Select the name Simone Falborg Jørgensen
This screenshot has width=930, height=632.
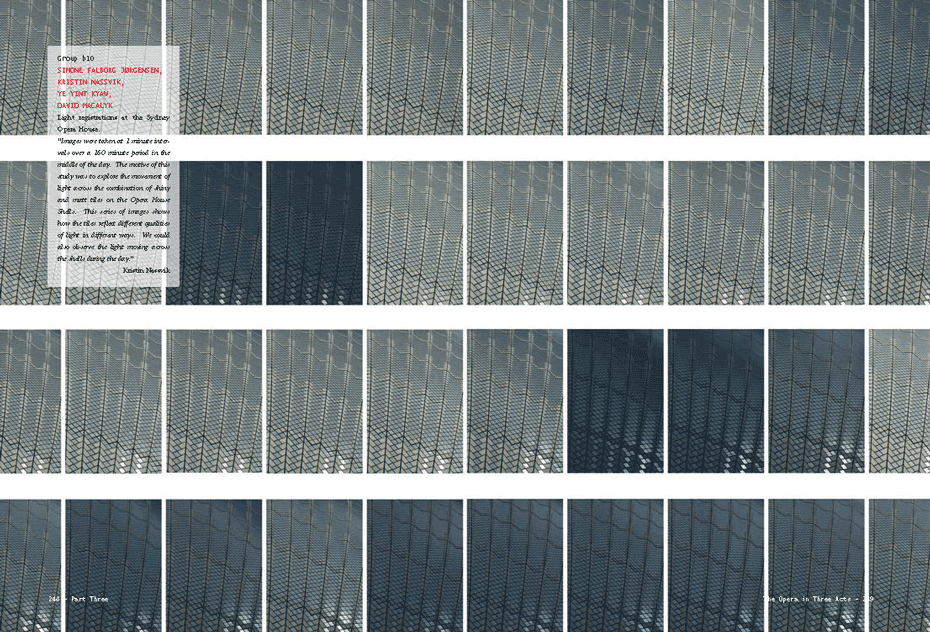pos(109,71)
